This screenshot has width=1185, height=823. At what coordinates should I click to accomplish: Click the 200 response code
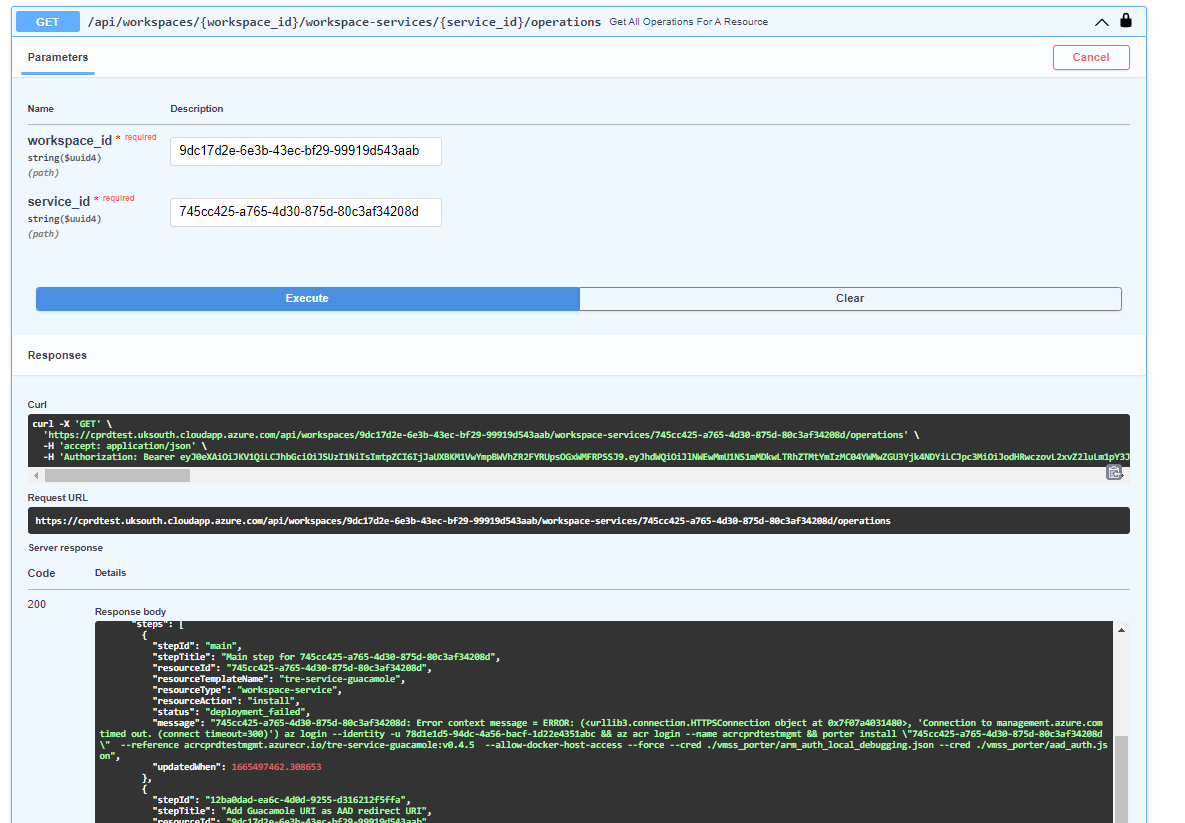(x=36, y=604)
